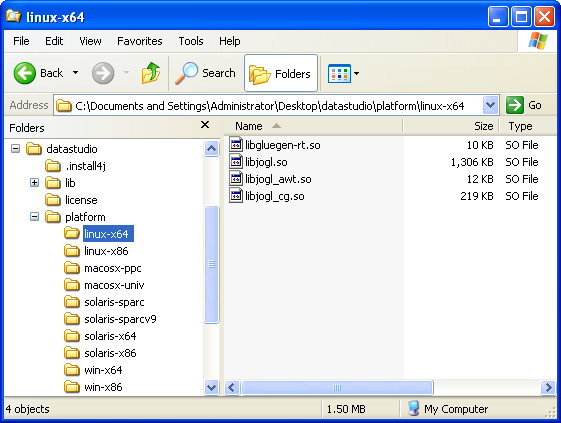Select the win-x64 folder
The height and width of the screenshot is (423, 561).
pos(103,370)
